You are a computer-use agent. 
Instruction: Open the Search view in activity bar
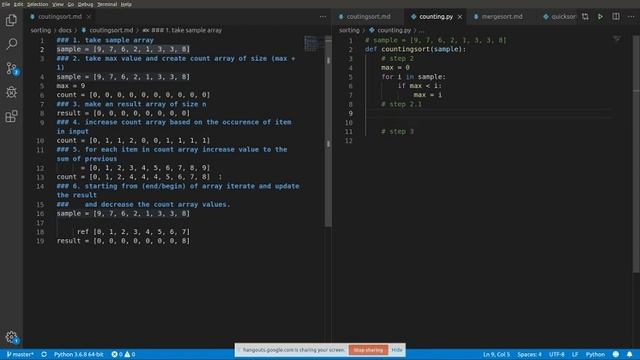(x=11, y=44)
